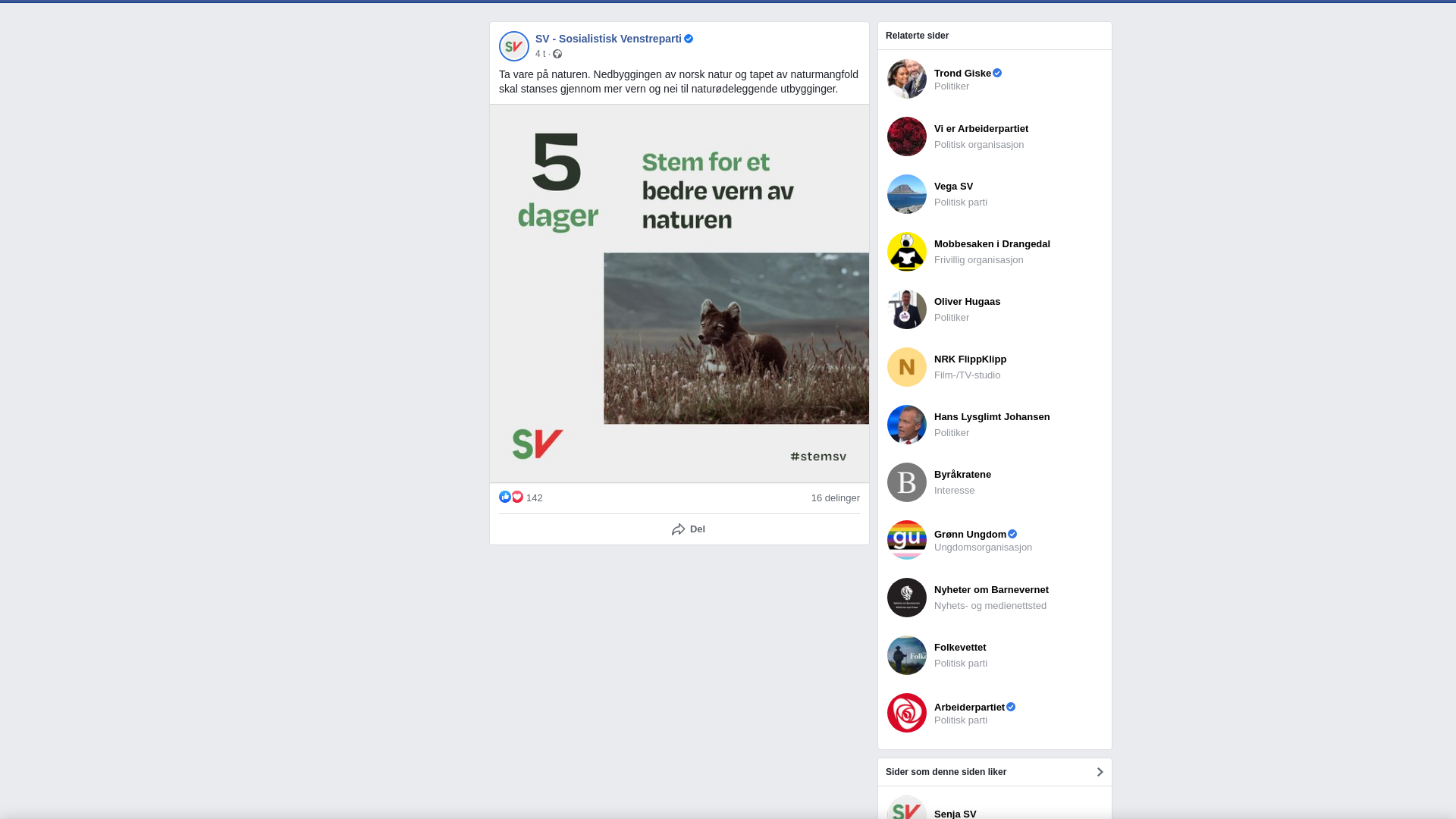The width and height of the screenshot is (1456, 819).
Task: Open Senja SV avatar at bottom
Action: [x=907, y=808]
